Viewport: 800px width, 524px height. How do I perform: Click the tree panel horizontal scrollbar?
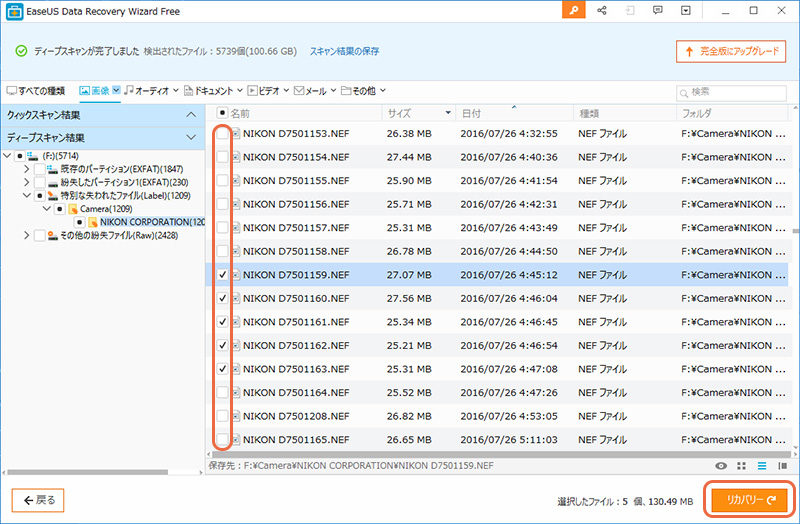tap(87, 472)
